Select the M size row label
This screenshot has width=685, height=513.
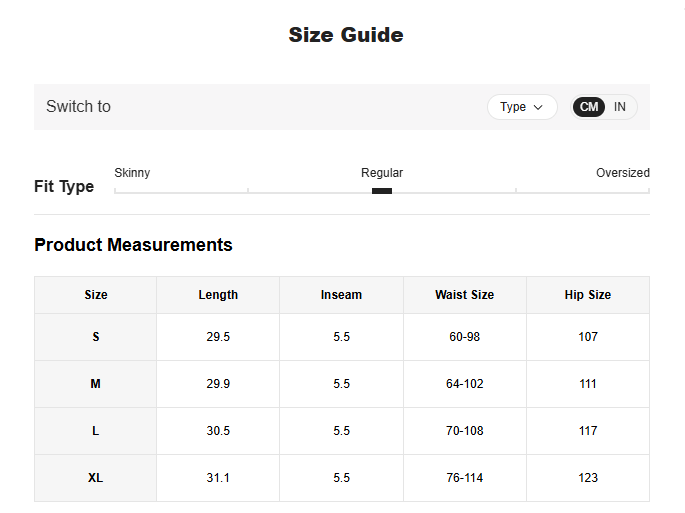pyautogui.click(x=96, y=384)
